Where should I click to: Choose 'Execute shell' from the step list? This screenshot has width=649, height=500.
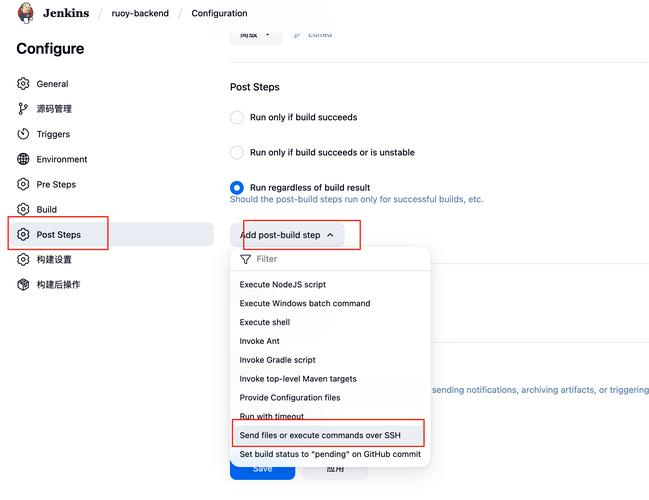(x=264, y=322)
